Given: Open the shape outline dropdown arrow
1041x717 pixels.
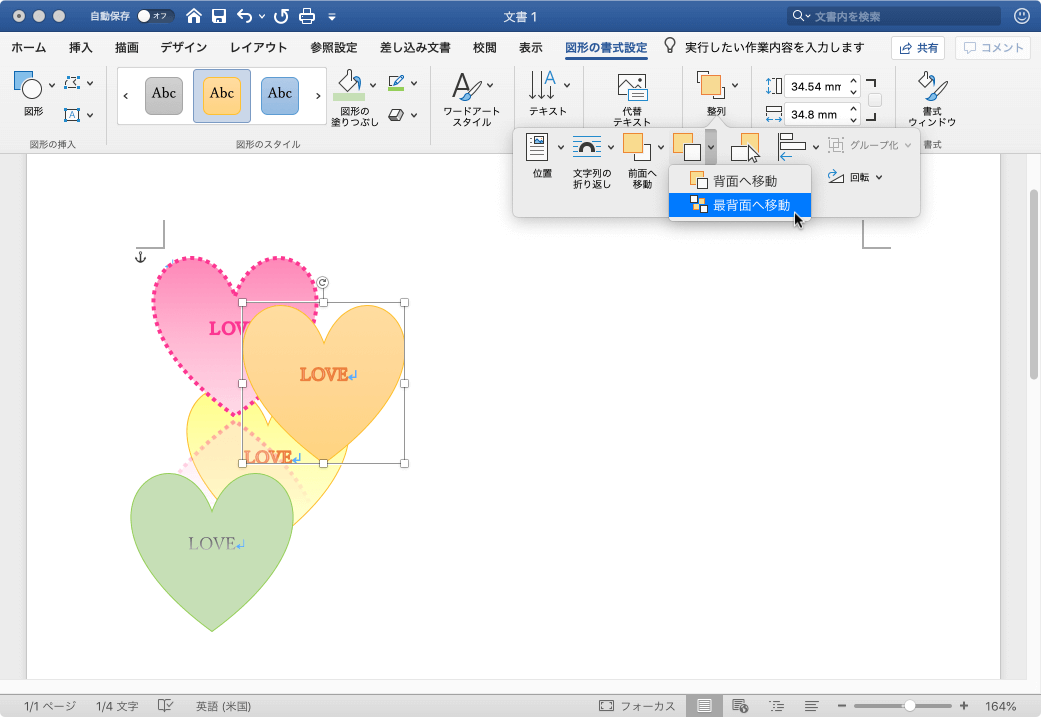Looking at the screenshot, I should point(414,83).
